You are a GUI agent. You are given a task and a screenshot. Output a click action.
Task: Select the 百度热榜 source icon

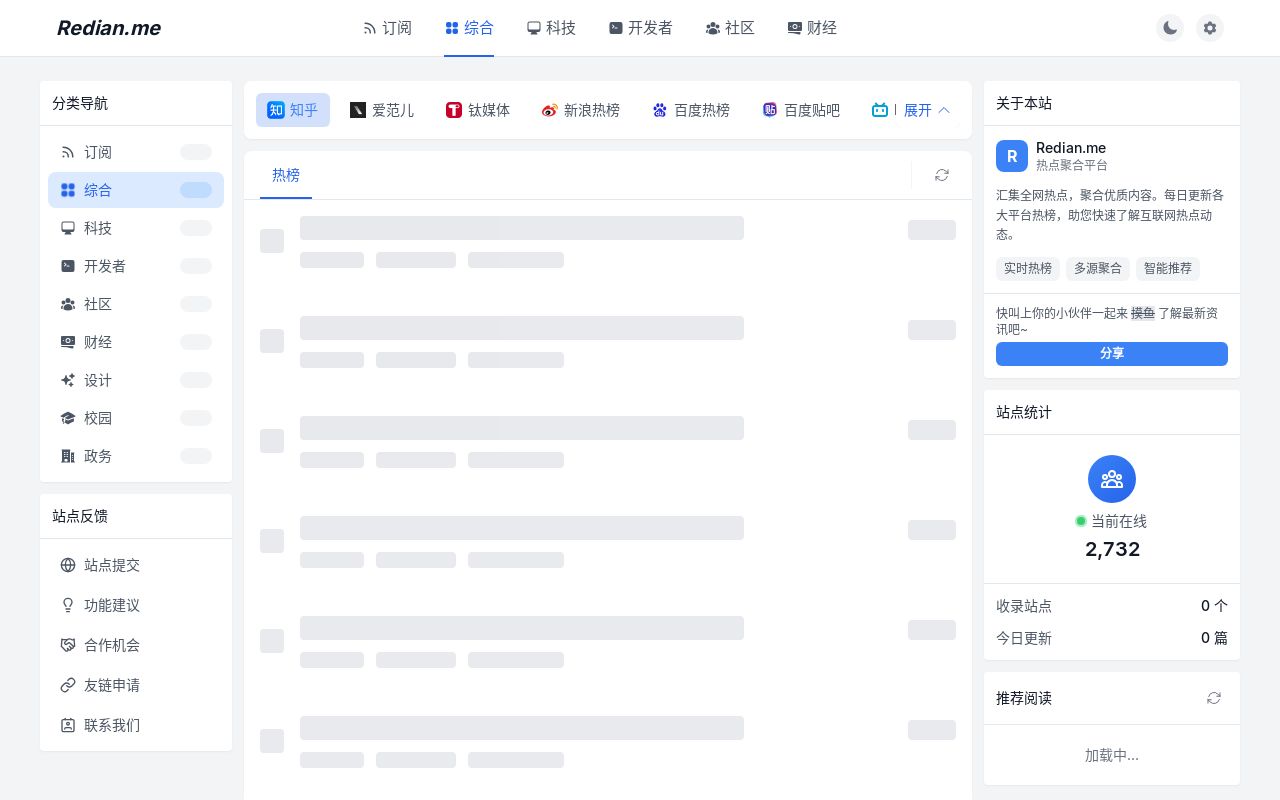click(660, 110)
